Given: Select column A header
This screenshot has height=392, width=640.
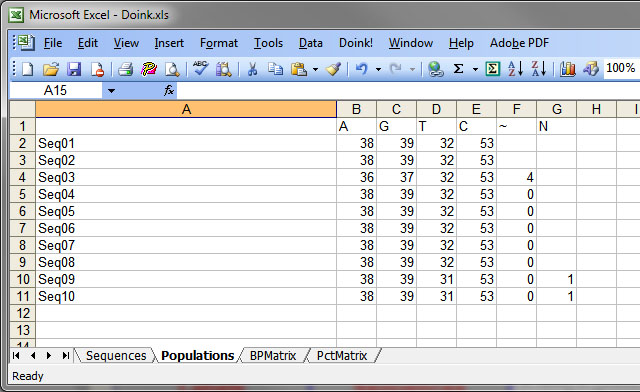Looking at the screenshot, I should click(x=186, y=109).
